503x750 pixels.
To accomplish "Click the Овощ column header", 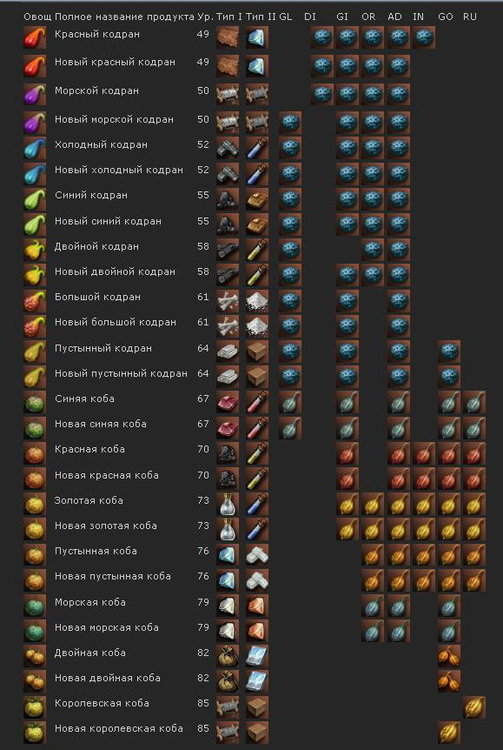I will click(37, 17).
